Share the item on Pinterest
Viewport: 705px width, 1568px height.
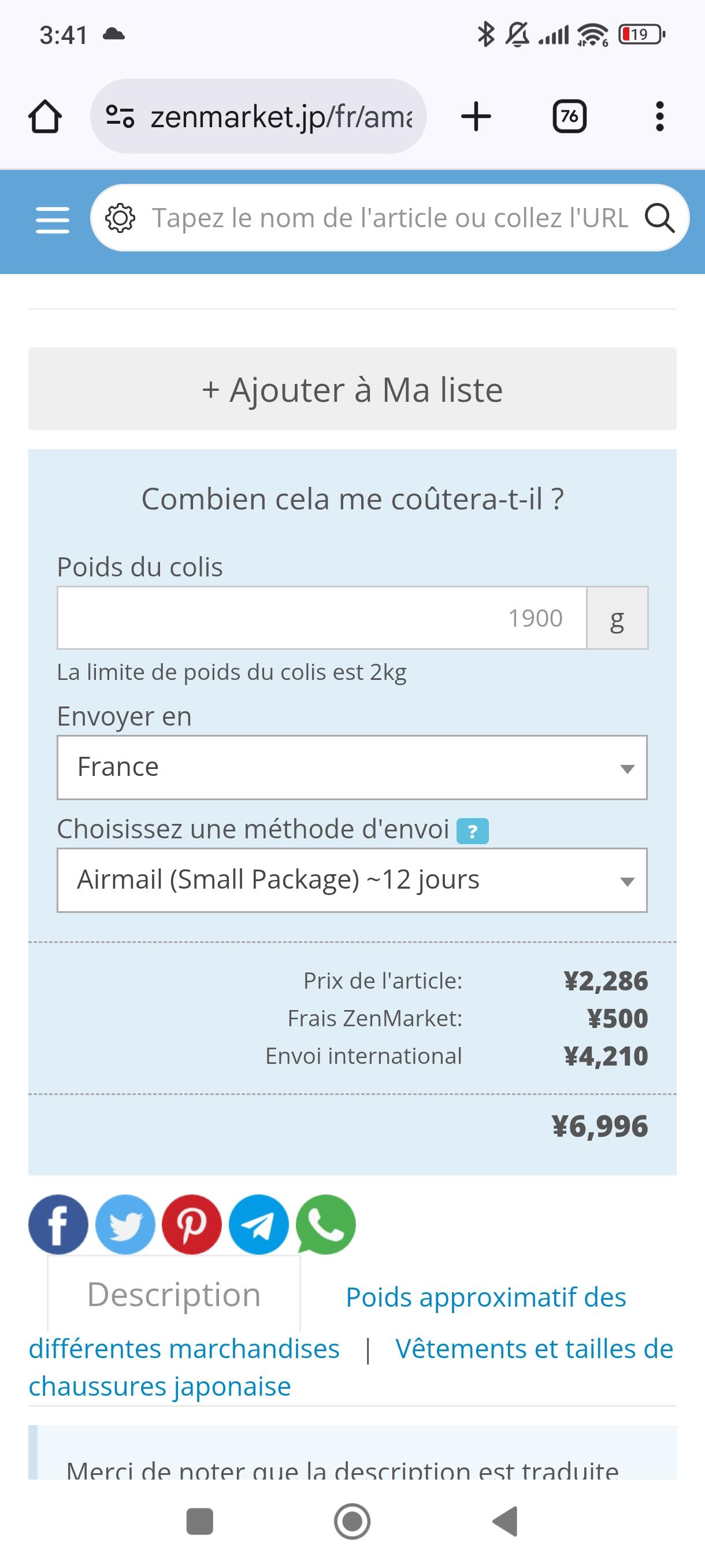click(x=192, y=1224)
